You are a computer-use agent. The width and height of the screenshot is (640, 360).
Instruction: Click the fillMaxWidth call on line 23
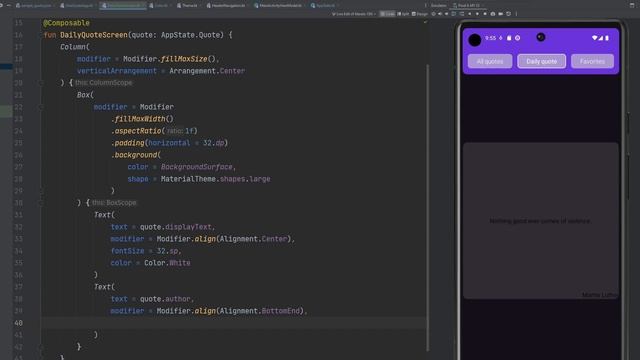pos(140,119)
